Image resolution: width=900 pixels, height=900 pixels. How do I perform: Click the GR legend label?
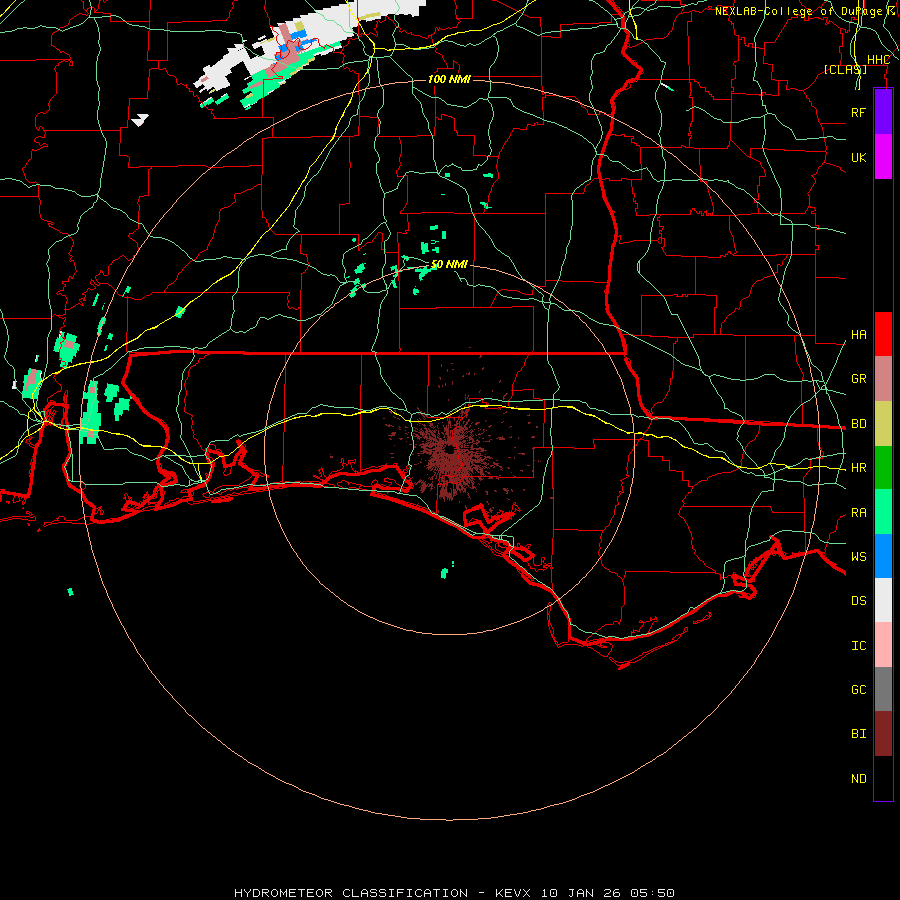(858, 379)
